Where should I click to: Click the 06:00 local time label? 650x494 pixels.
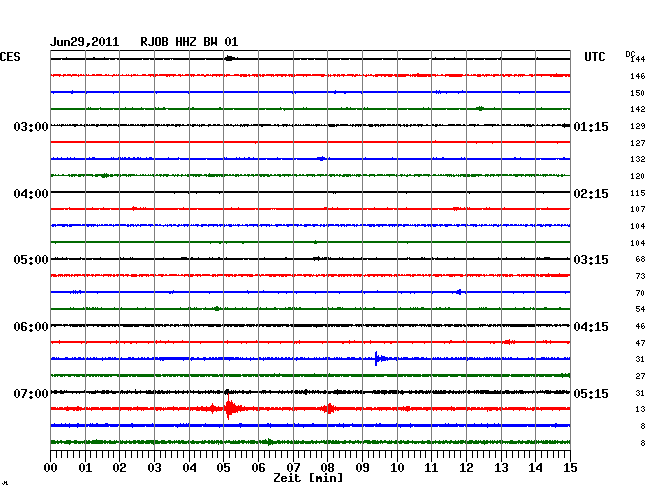coord(31,327)
